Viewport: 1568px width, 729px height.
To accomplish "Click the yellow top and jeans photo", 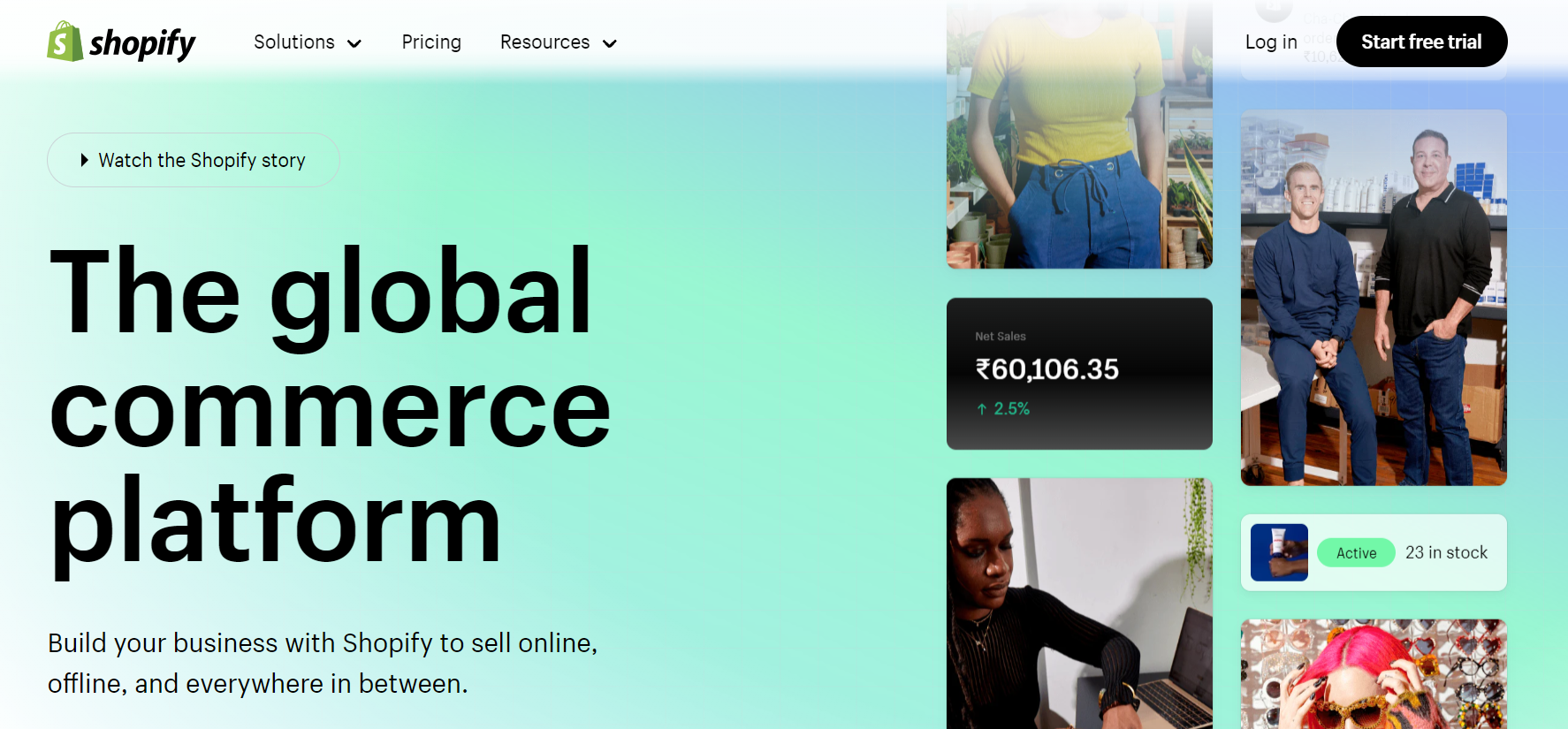I will [x=1079, y=134].
